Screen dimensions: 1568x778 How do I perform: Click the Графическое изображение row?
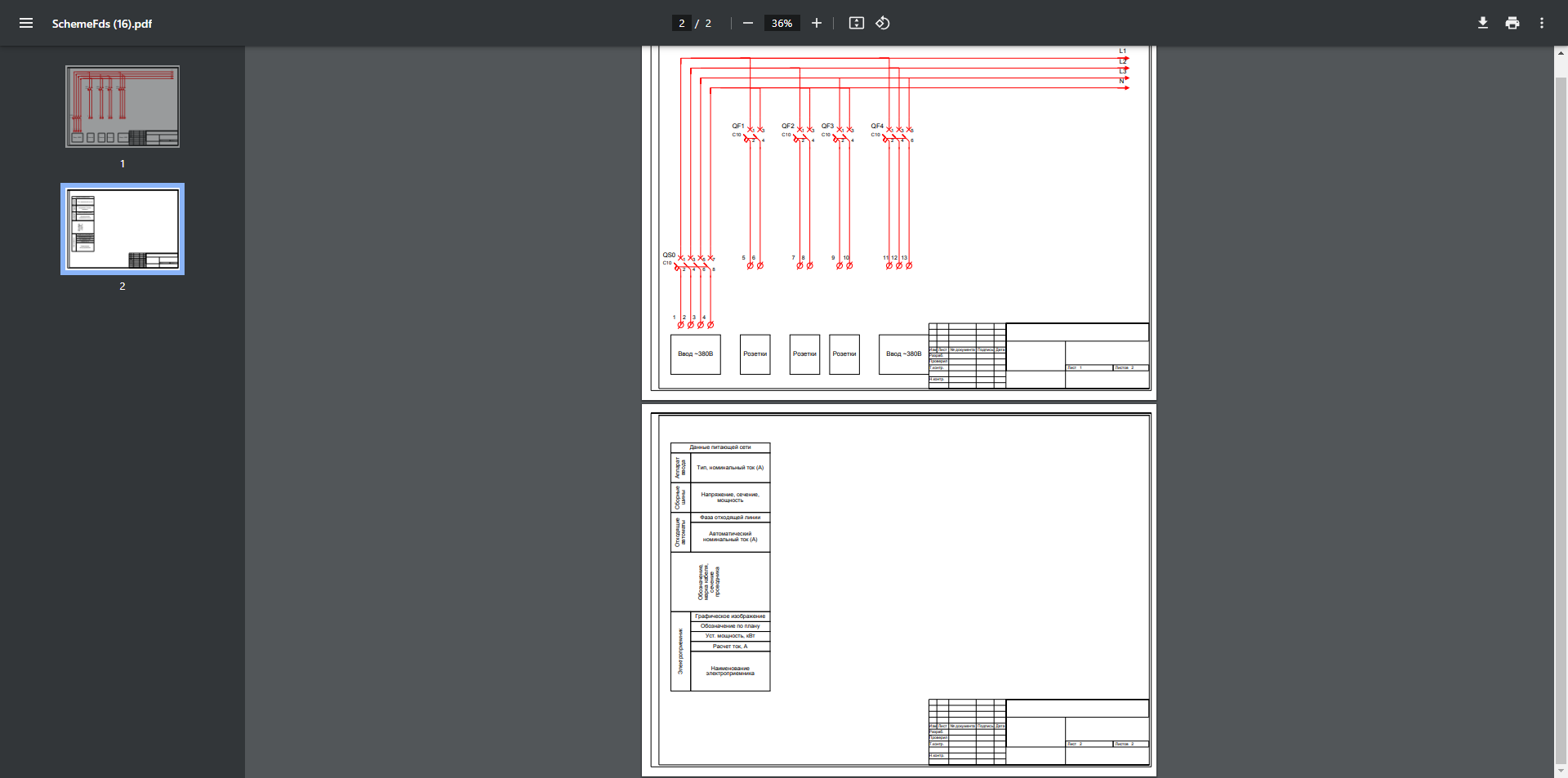point(730,616)
